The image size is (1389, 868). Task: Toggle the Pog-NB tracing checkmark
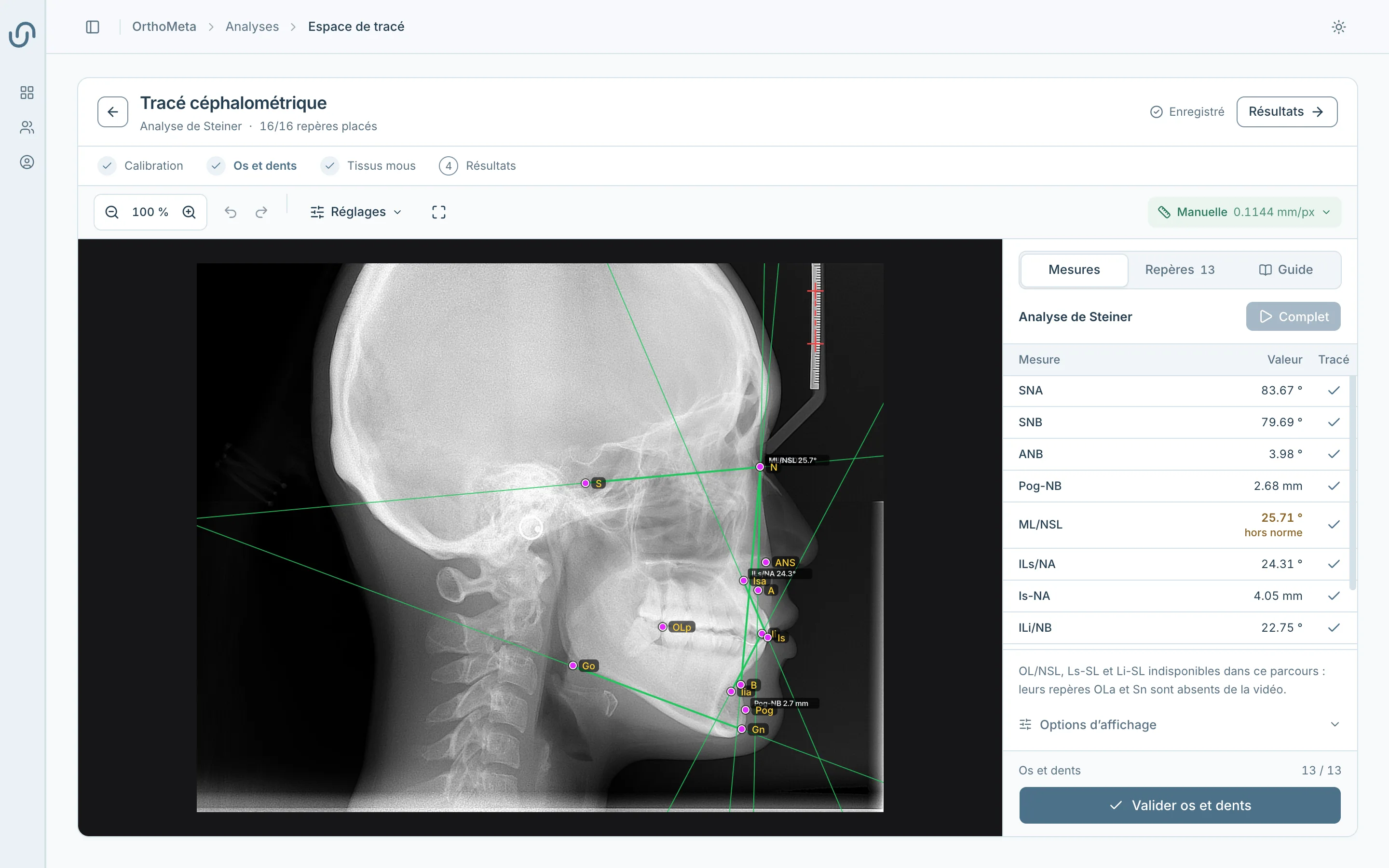pos(1334,486)
